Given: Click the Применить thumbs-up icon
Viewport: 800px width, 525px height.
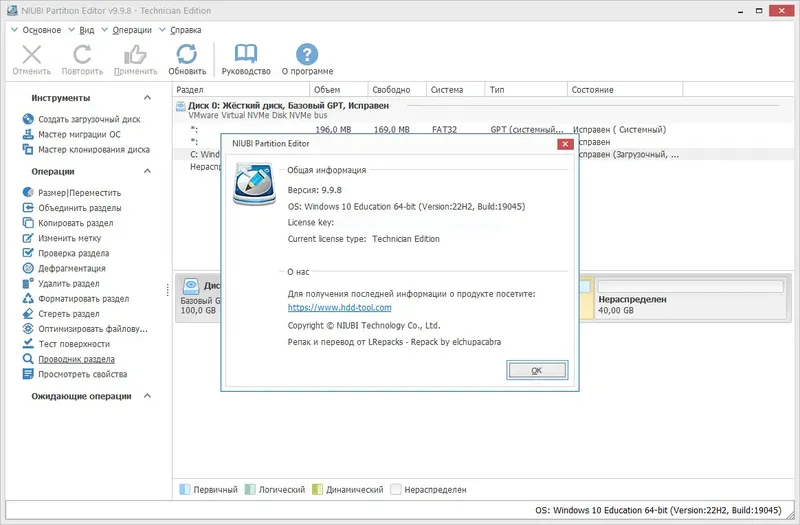Looking at the screenshot, I should coord(135,55).
